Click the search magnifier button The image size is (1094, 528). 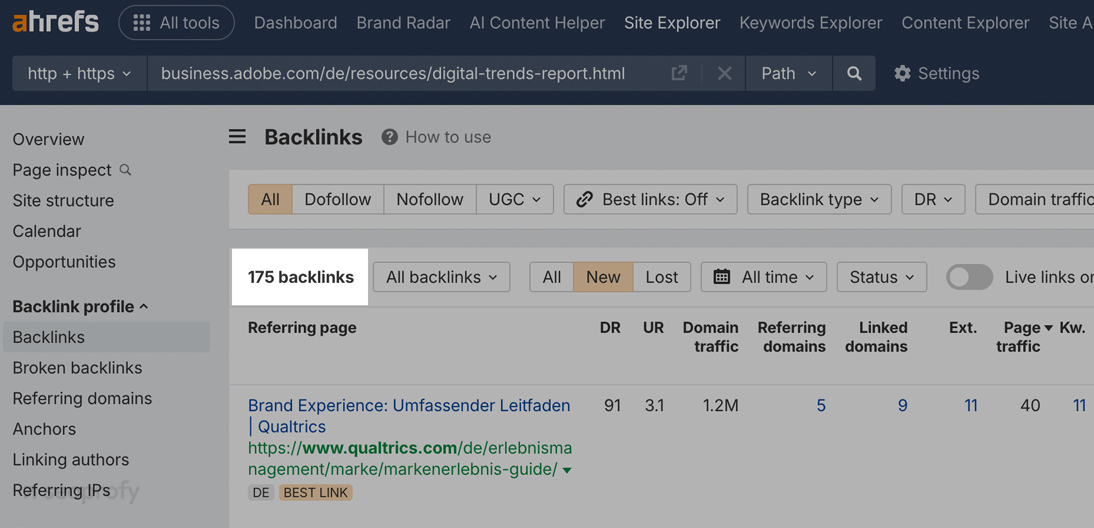coord(854,73)
